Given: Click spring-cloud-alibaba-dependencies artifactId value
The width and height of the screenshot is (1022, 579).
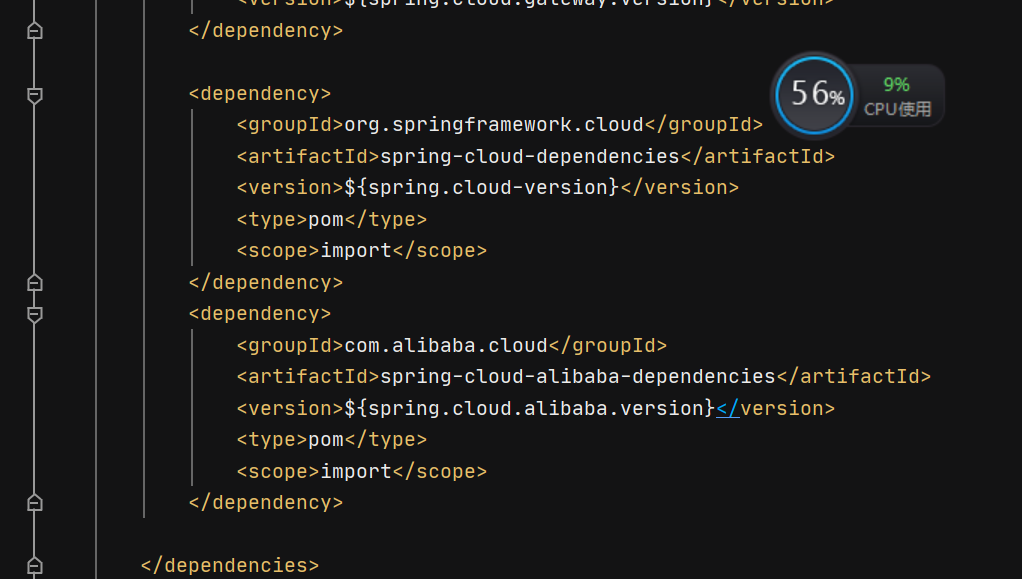Looking at the screenshot, I should pyautogui.click(x=577, y=377).
